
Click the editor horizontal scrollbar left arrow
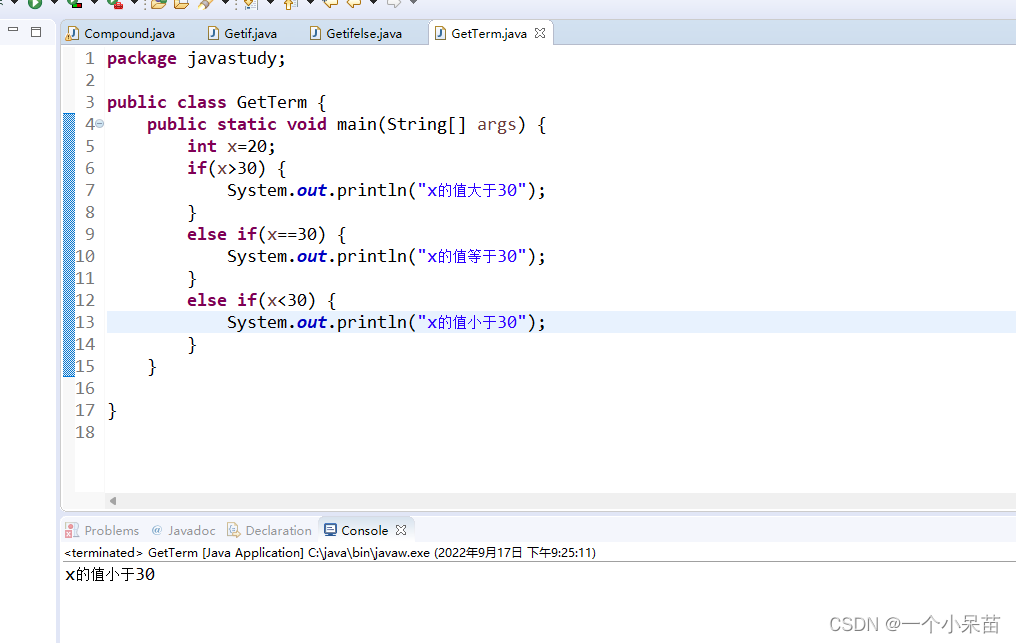(x=113, y=500)
